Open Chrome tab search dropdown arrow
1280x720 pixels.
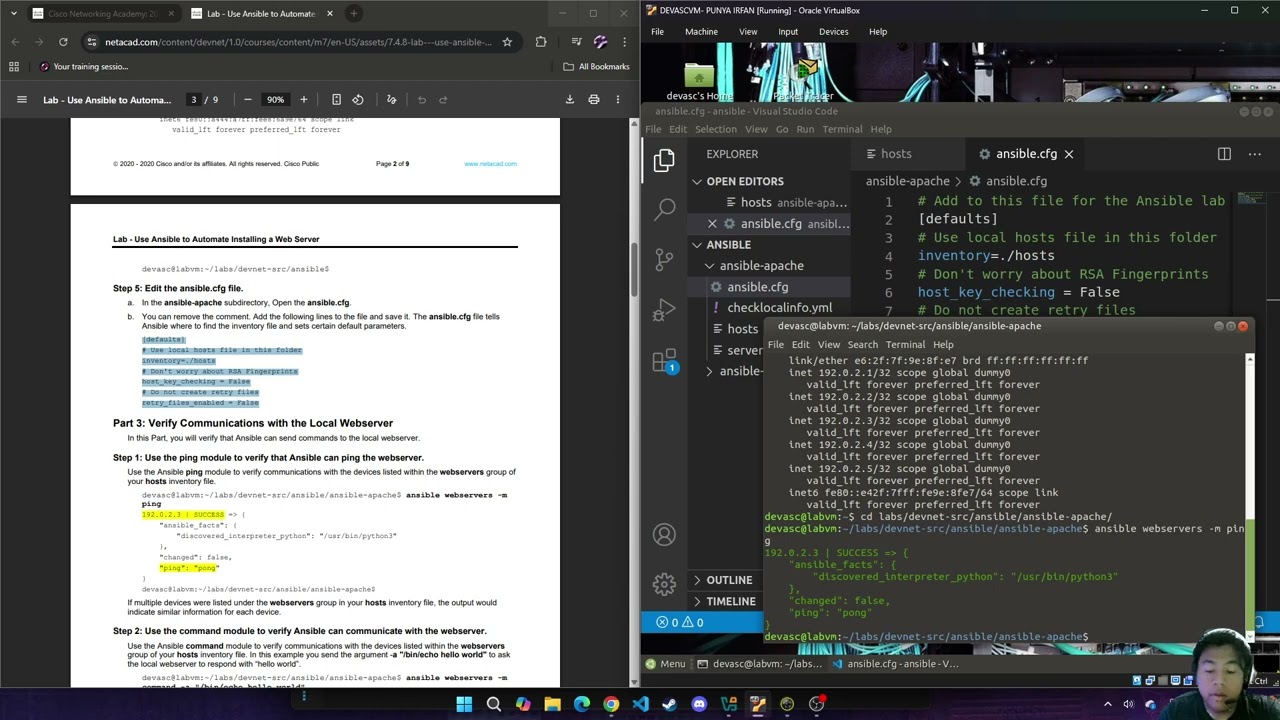tap(13, 13)
